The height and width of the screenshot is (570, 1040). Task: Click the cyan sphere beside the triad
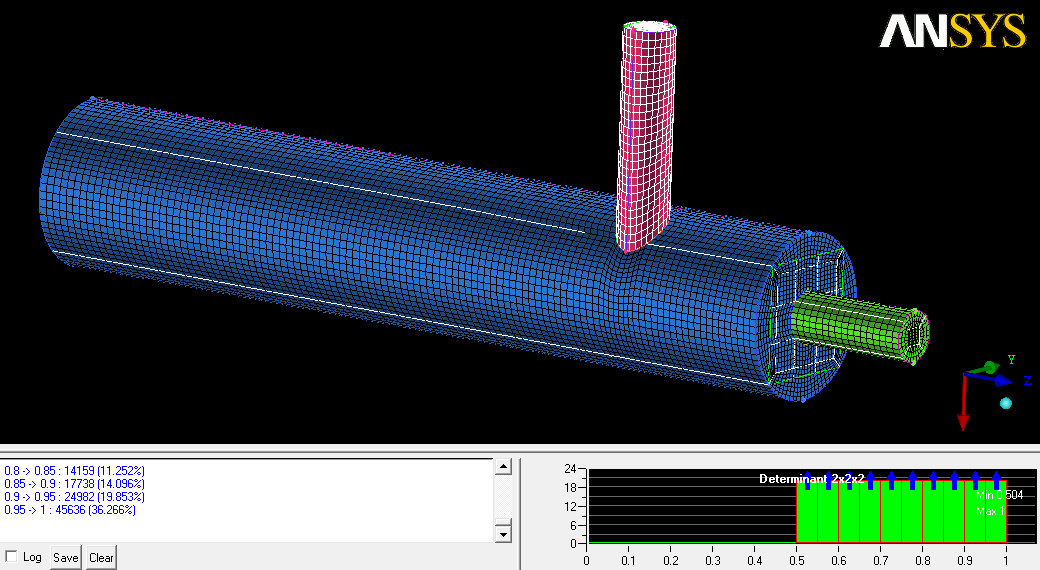[1006, 403]
